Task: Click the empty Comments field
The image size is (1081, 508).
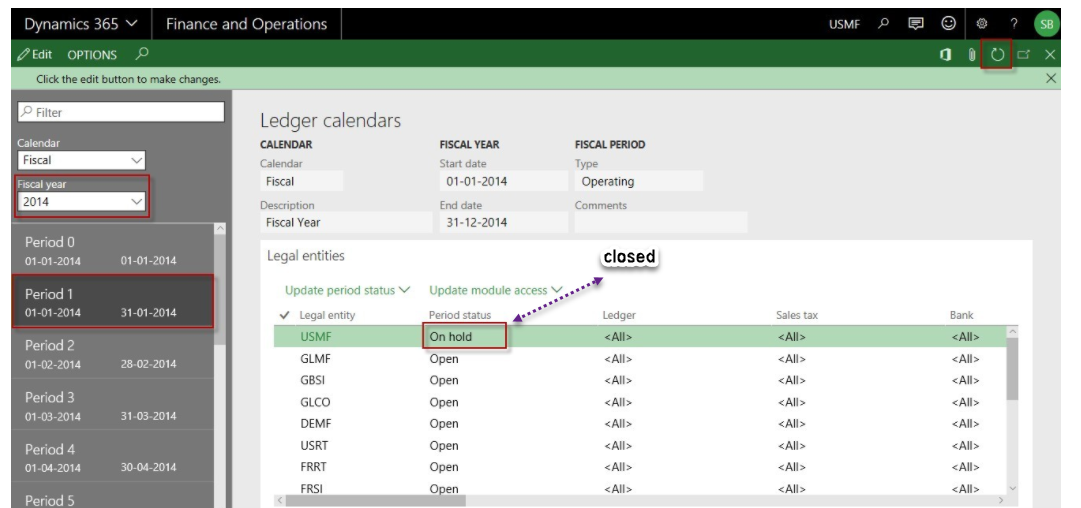Action: point(661,222)
